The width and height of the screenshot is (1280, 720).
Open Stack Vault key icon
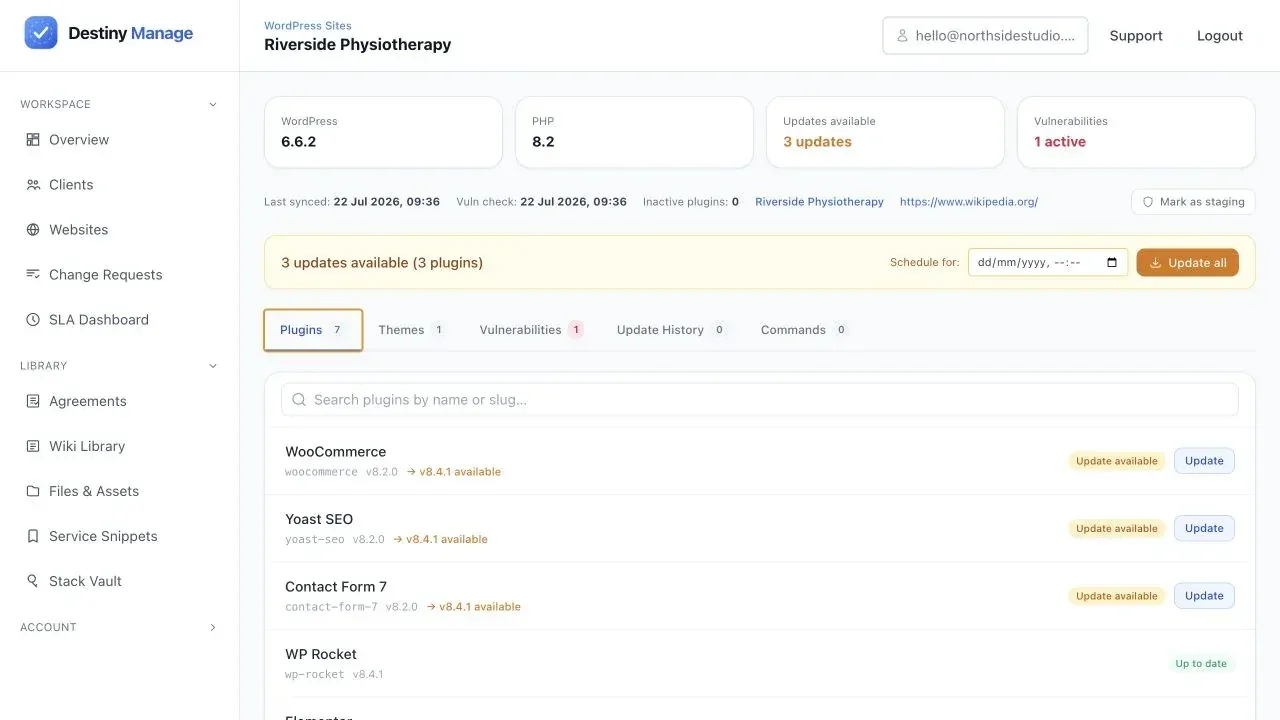click(33, 581)
